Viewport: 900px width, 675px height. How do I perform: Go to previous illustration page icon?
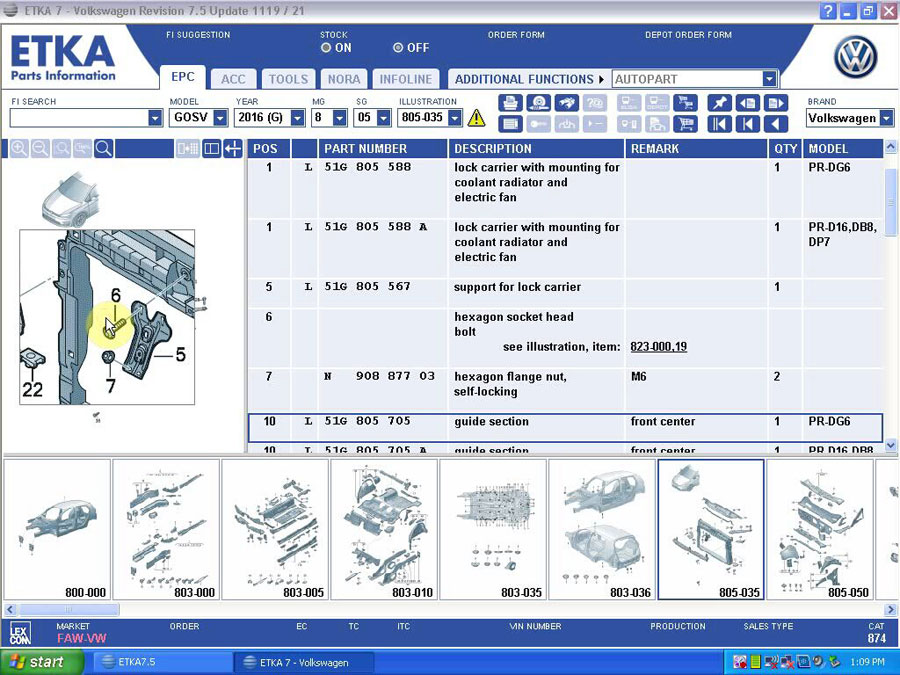[x=747, y=103]
